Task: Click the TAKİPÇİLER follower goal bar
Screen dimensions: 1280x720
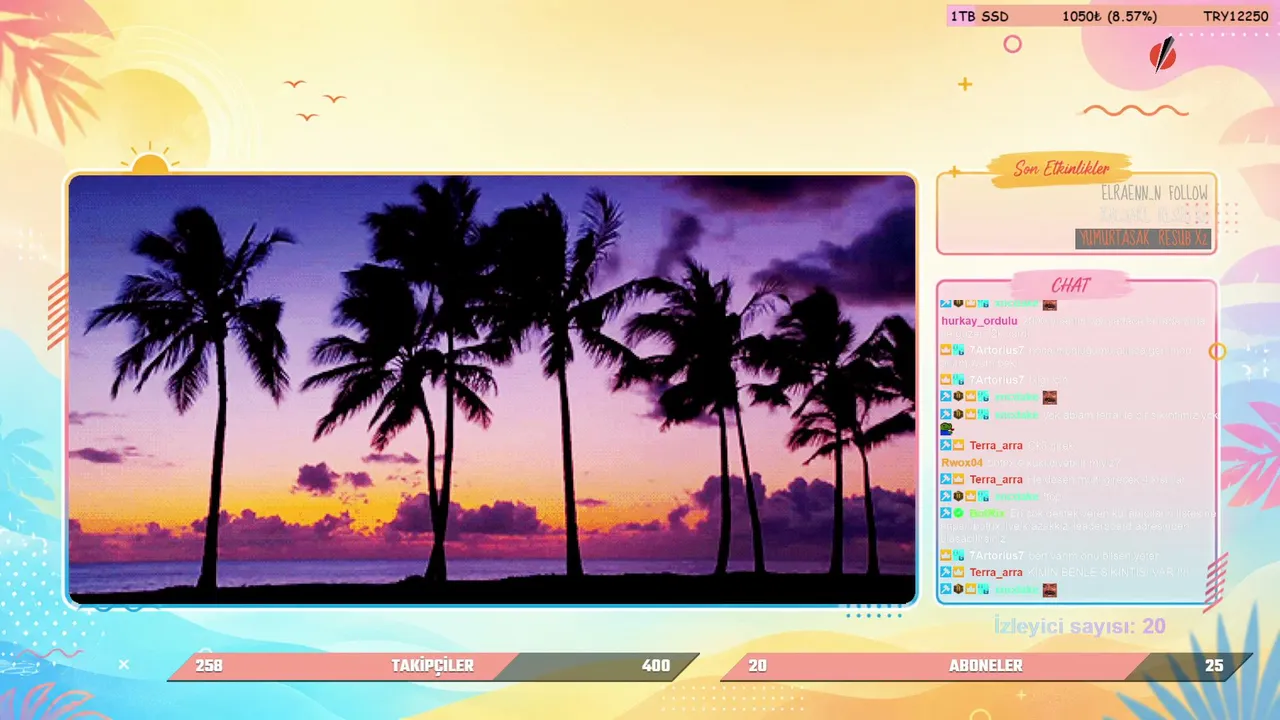Action: (433, 666)
